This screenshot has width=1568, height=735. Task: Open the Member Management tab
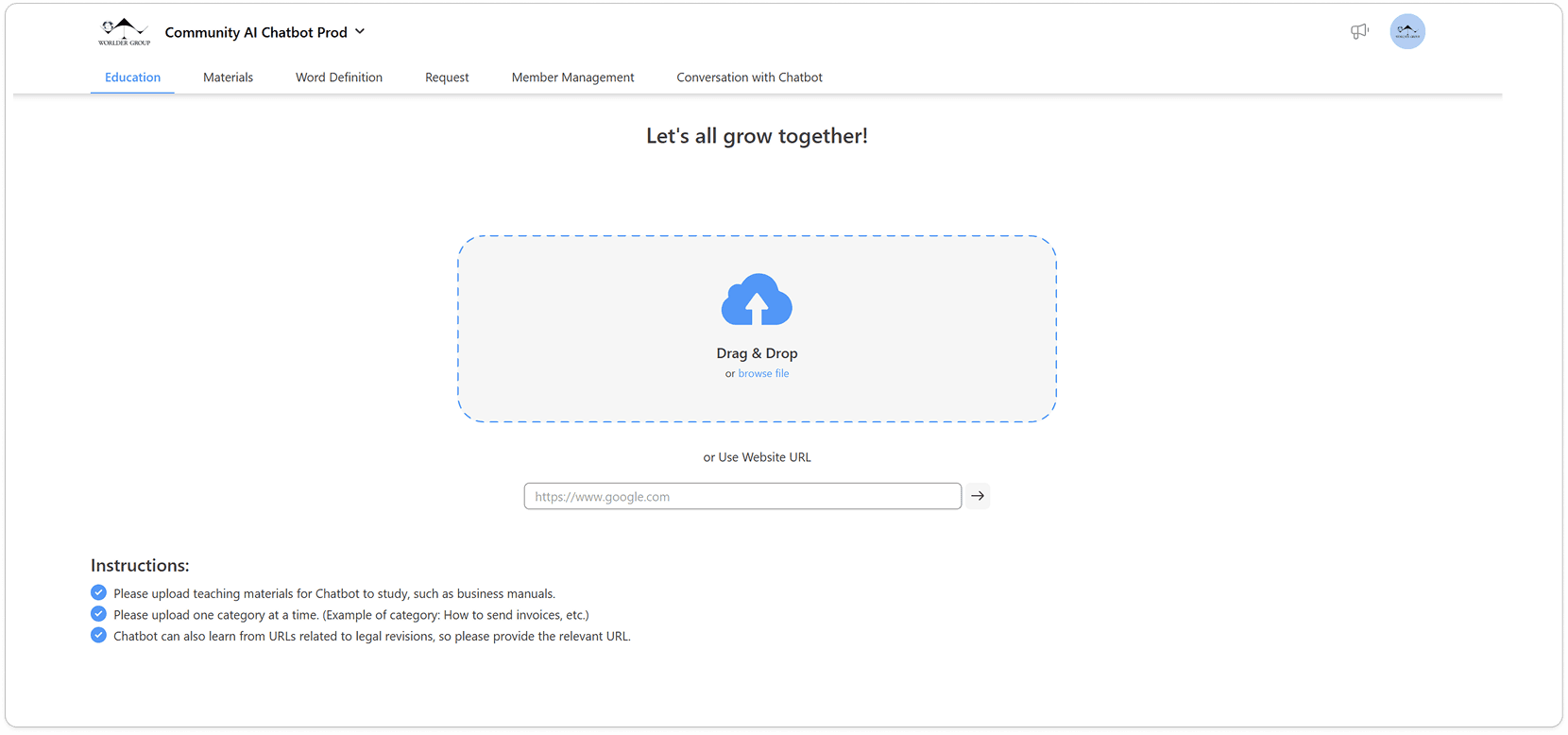[572, 77]
